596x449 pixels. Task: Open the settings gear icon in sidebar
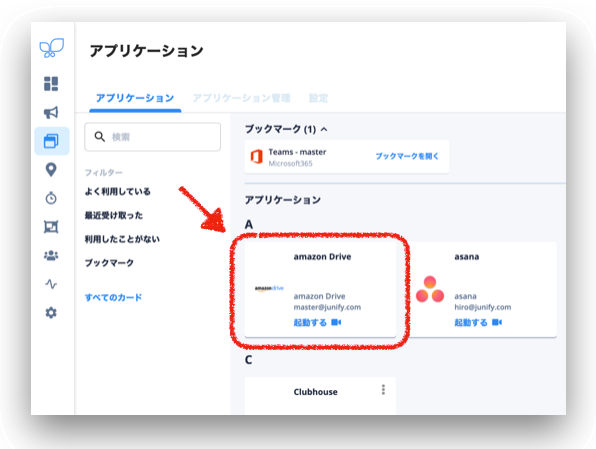pos(51,313)
